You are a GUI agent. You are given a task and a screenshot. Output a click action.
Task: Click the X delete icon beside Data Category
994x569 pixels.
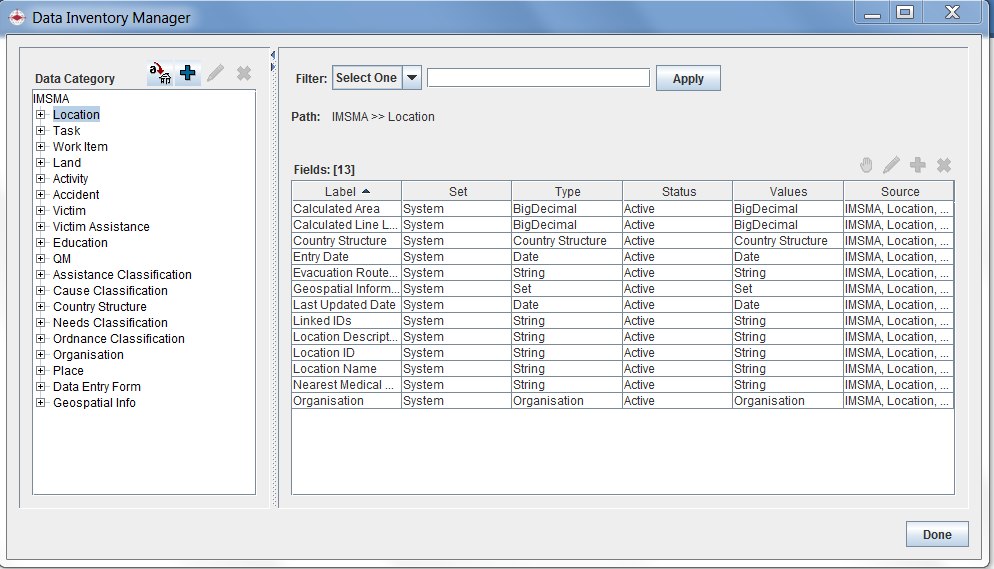pyautogui.click(x=243, y=73)
